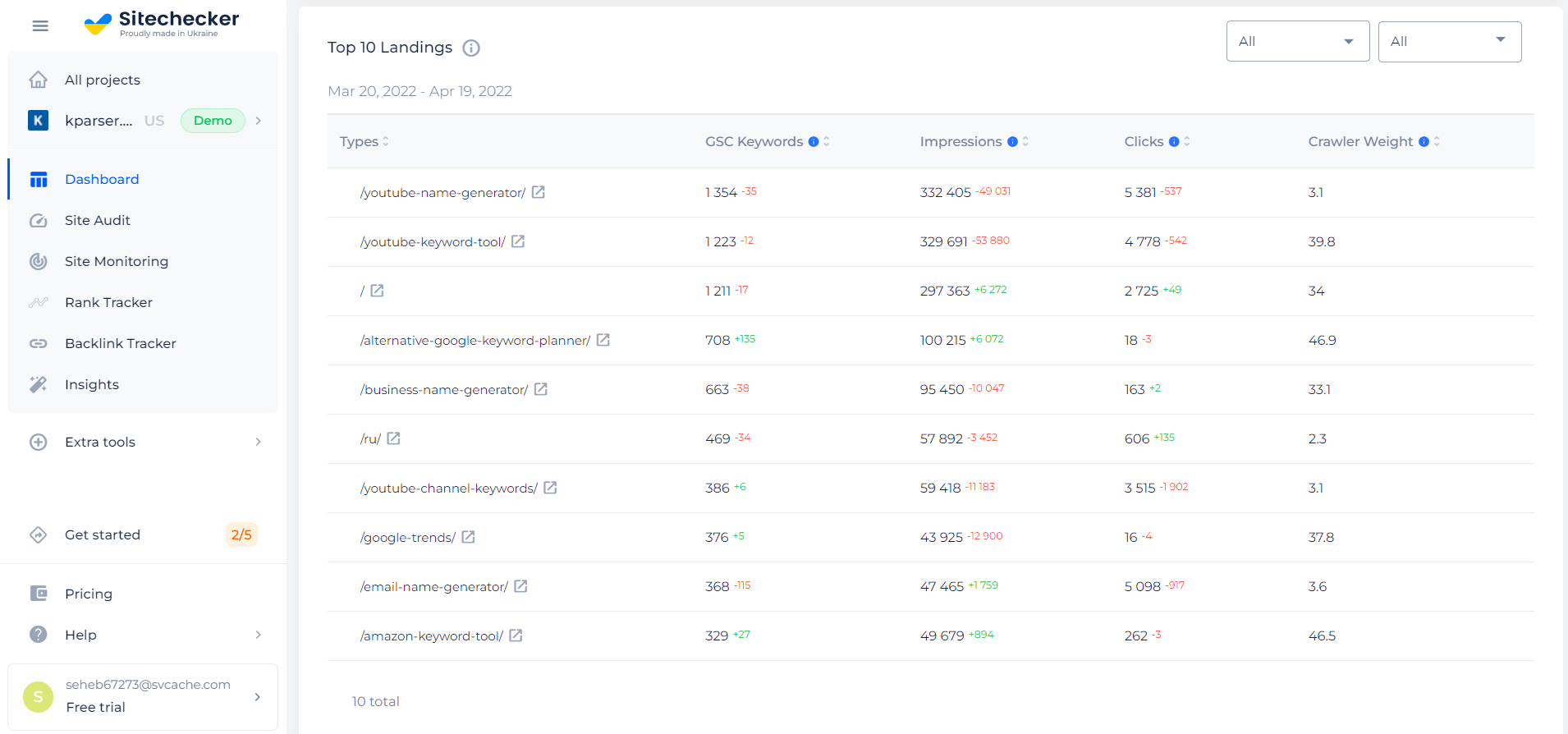Screen dimensions: 1568x734
Task: Click the Backlink Tracker chain icon
Action: click(38, 343)
